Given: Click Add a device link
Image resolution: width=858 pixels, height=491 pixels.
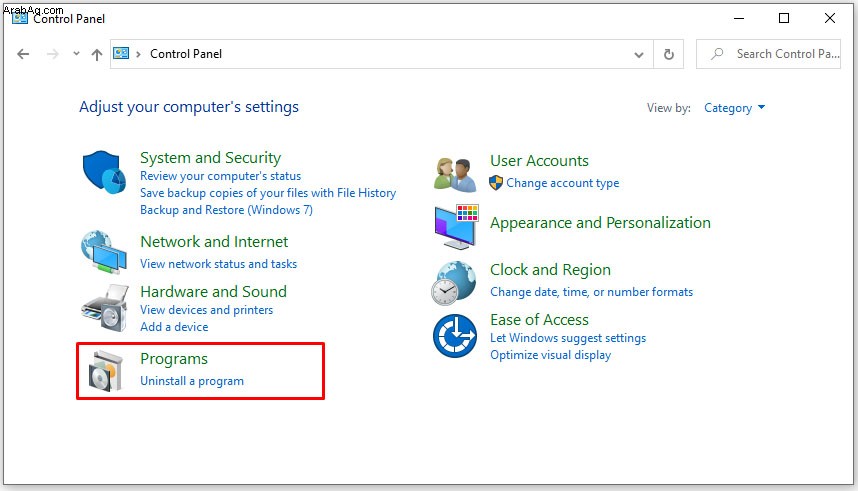Looking at the screenshot, I should (x=174, y=327).
